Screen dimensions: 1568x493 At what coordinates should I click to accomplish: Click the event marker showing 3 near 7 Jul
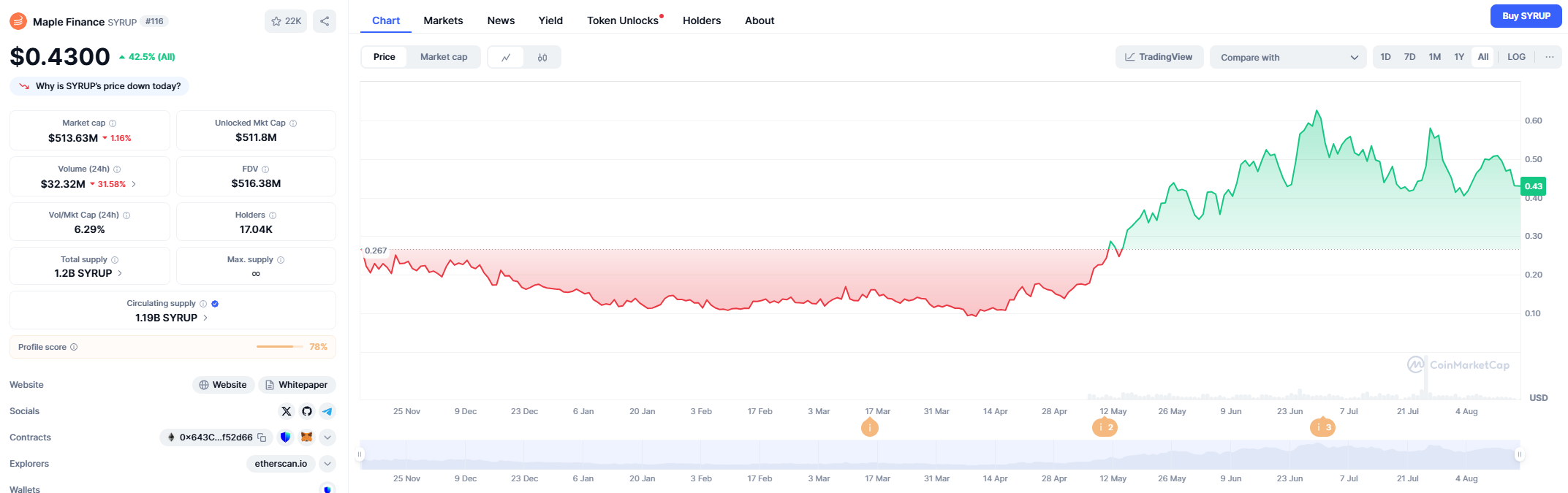(1322, 427)
